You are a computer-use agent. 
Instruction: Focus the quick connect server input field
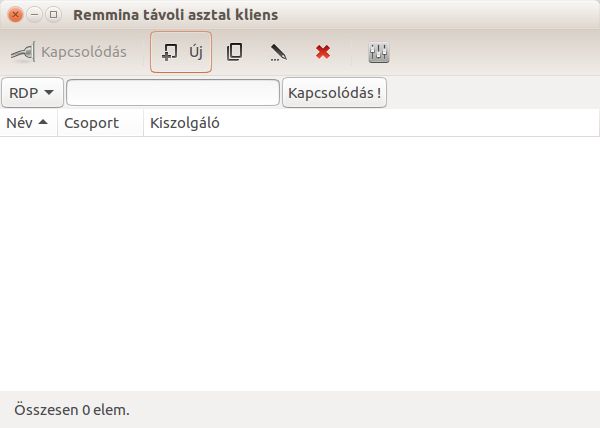pyautogui.click(x=173, y=93)
